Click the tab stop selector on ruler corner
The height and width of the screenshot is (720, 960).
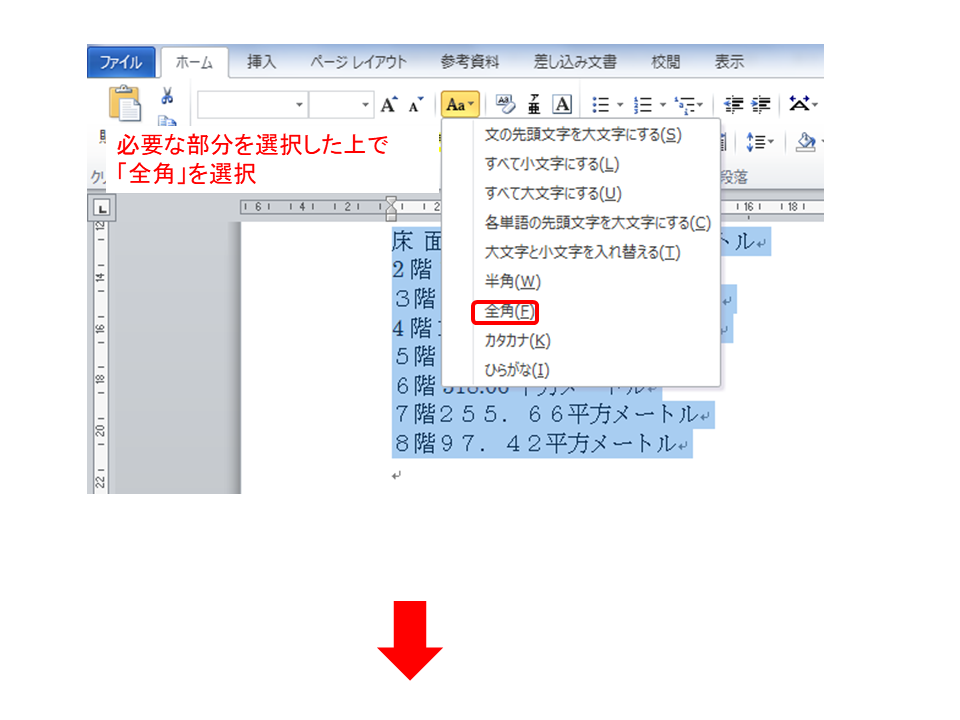point(102,208)
